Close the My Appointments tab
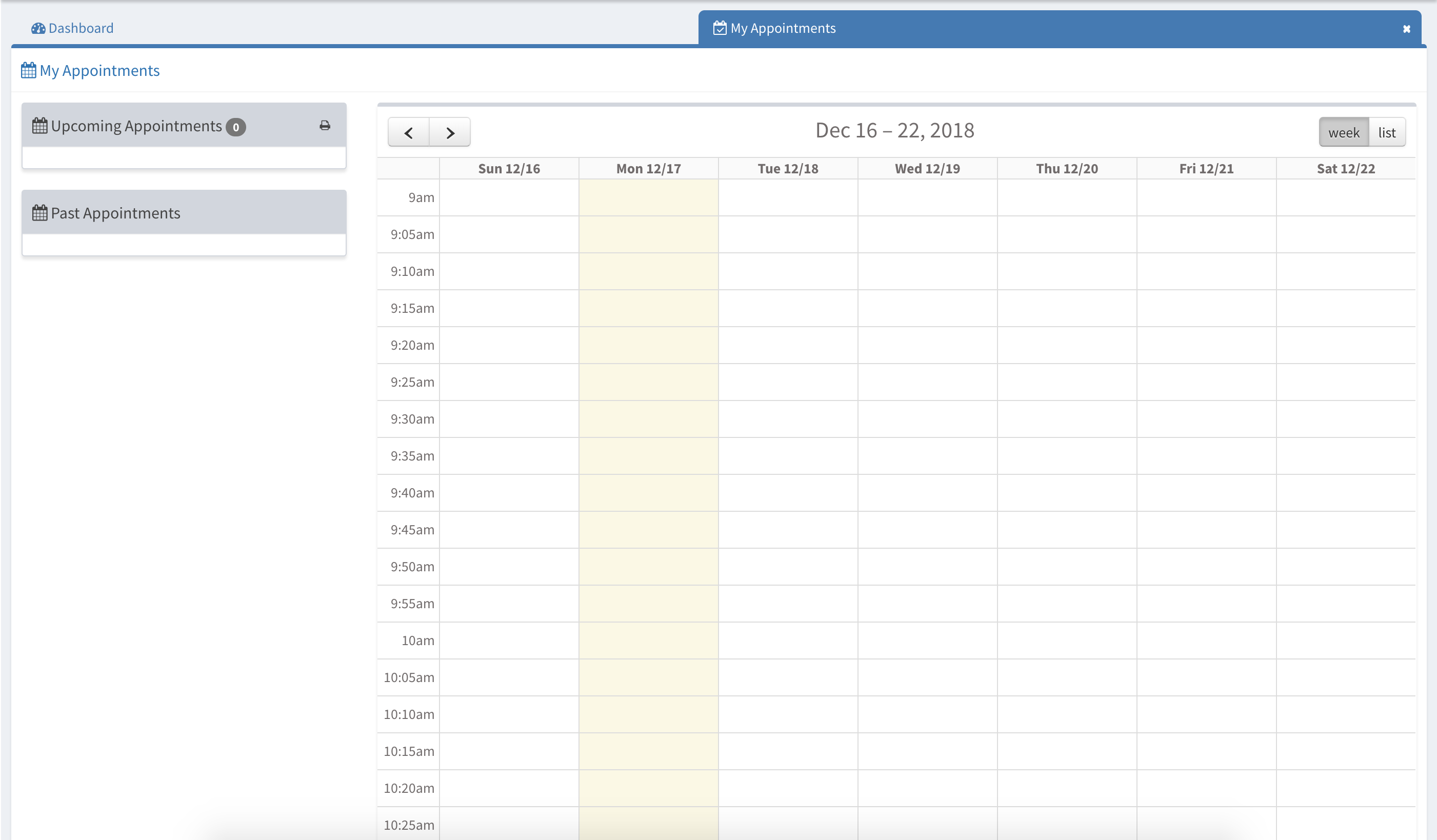 1406,29
